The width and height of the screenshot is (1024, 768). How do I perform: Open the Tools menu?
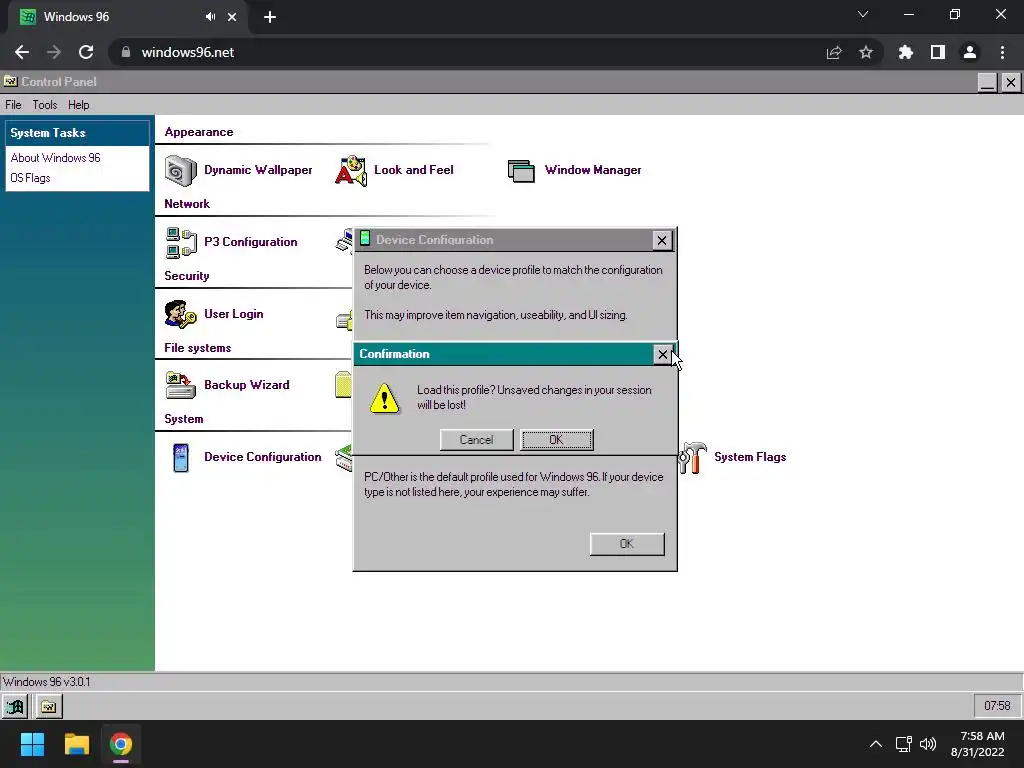click(x=44, y=105)
